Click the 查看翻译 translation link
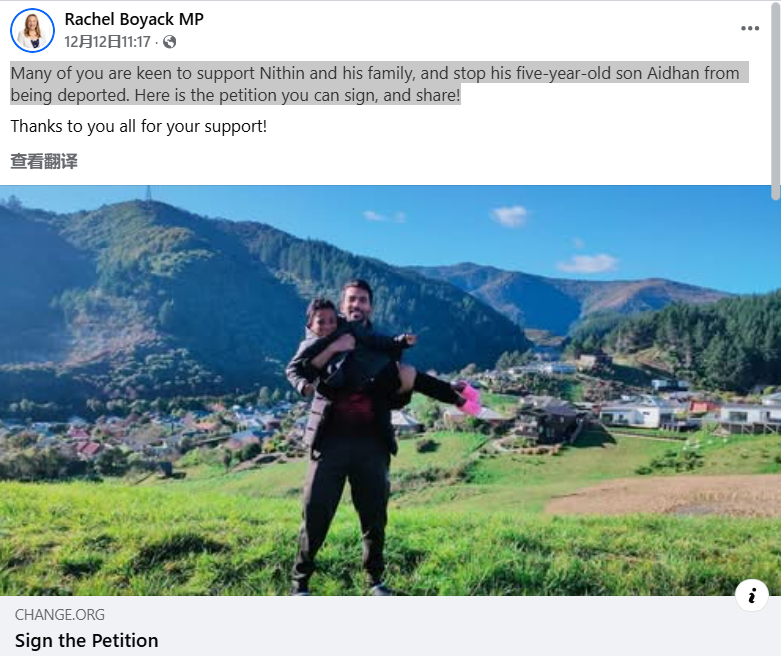 tap(44, 161)
